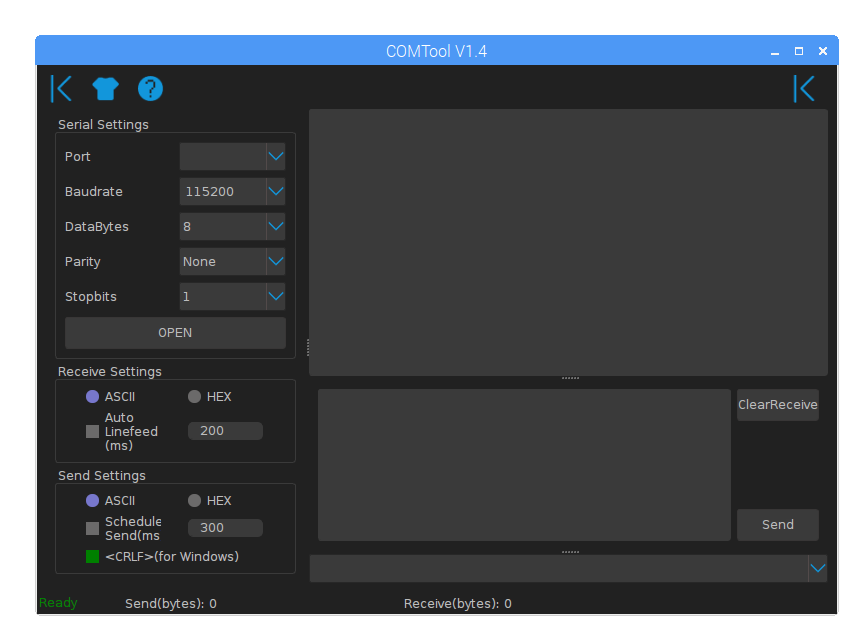865x634 pixels.
Task: Open the Parity dropdown arrow
Action: [x=276, y=262]
